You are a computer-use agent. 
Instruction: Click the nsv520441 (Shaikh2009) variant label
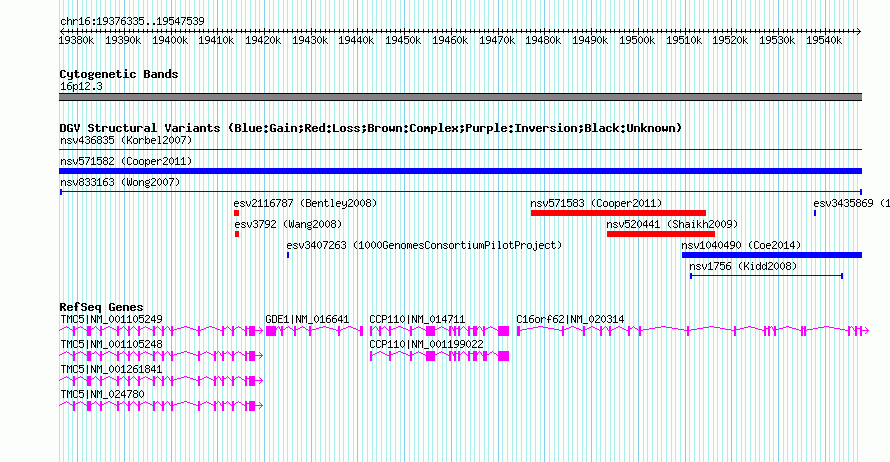click(672, 224)
